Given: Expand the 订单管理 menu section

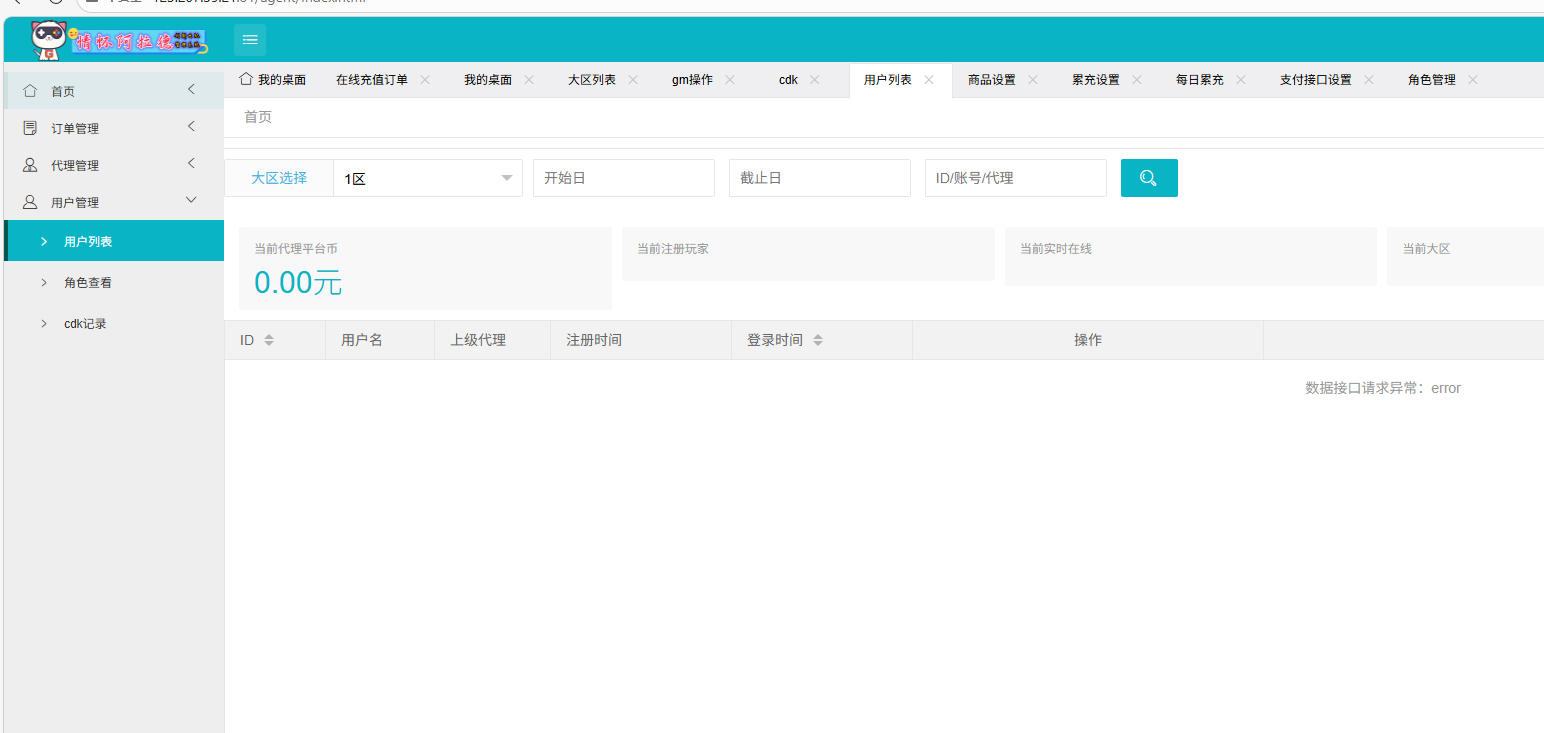Looking at the screenshot, I should click(x=113, y=127).
